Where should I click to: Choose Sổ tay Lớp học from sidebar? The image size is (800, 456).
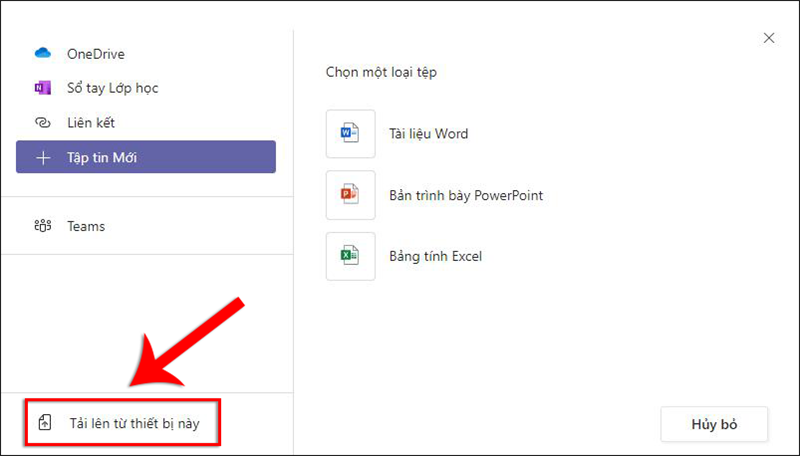click(x=112, y=88)
